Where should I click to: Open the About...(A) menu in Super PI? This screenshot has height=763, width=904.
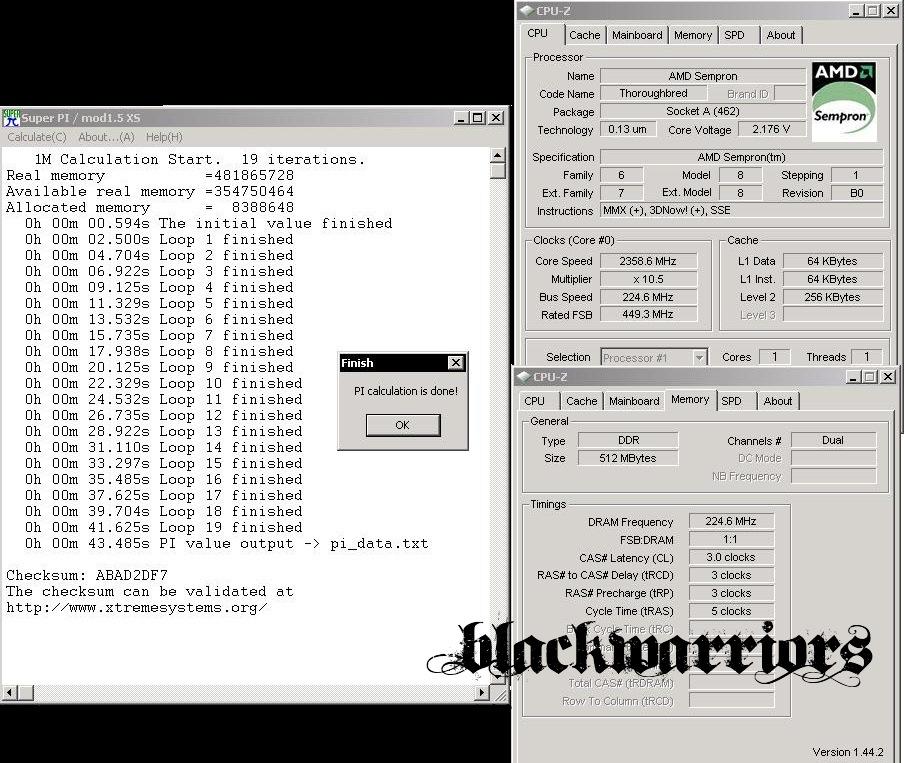(106, 137)
